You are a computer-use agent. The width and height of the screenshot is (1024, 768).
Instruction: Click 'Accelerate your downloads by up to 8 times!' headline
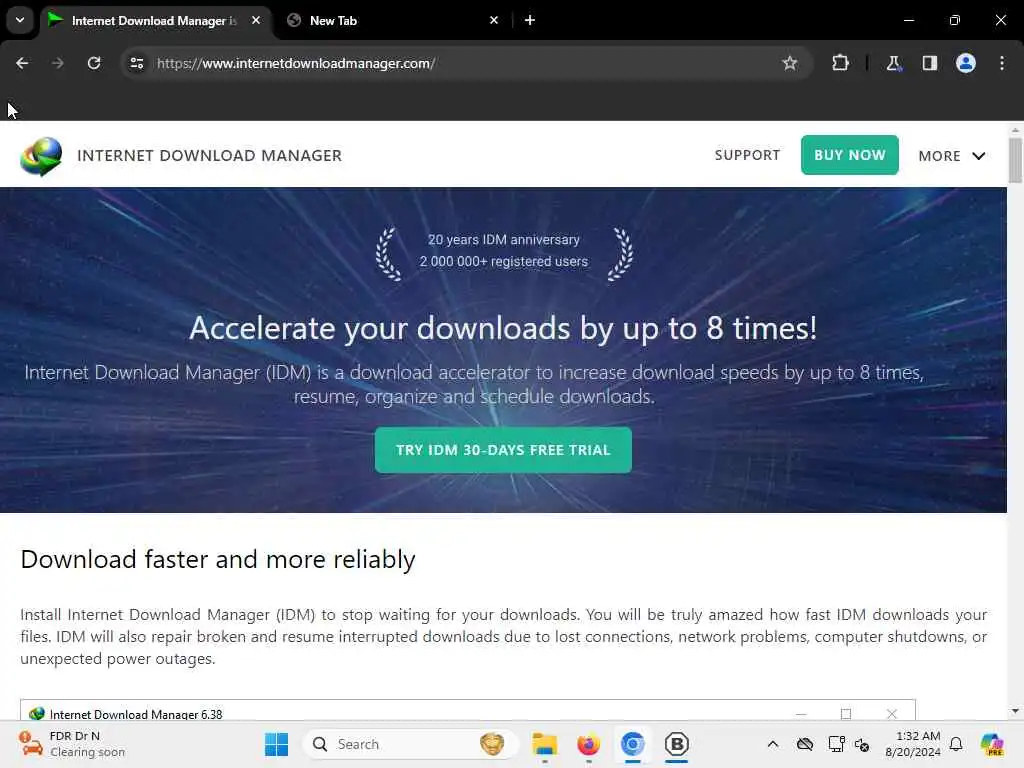[x=503, y=328]
